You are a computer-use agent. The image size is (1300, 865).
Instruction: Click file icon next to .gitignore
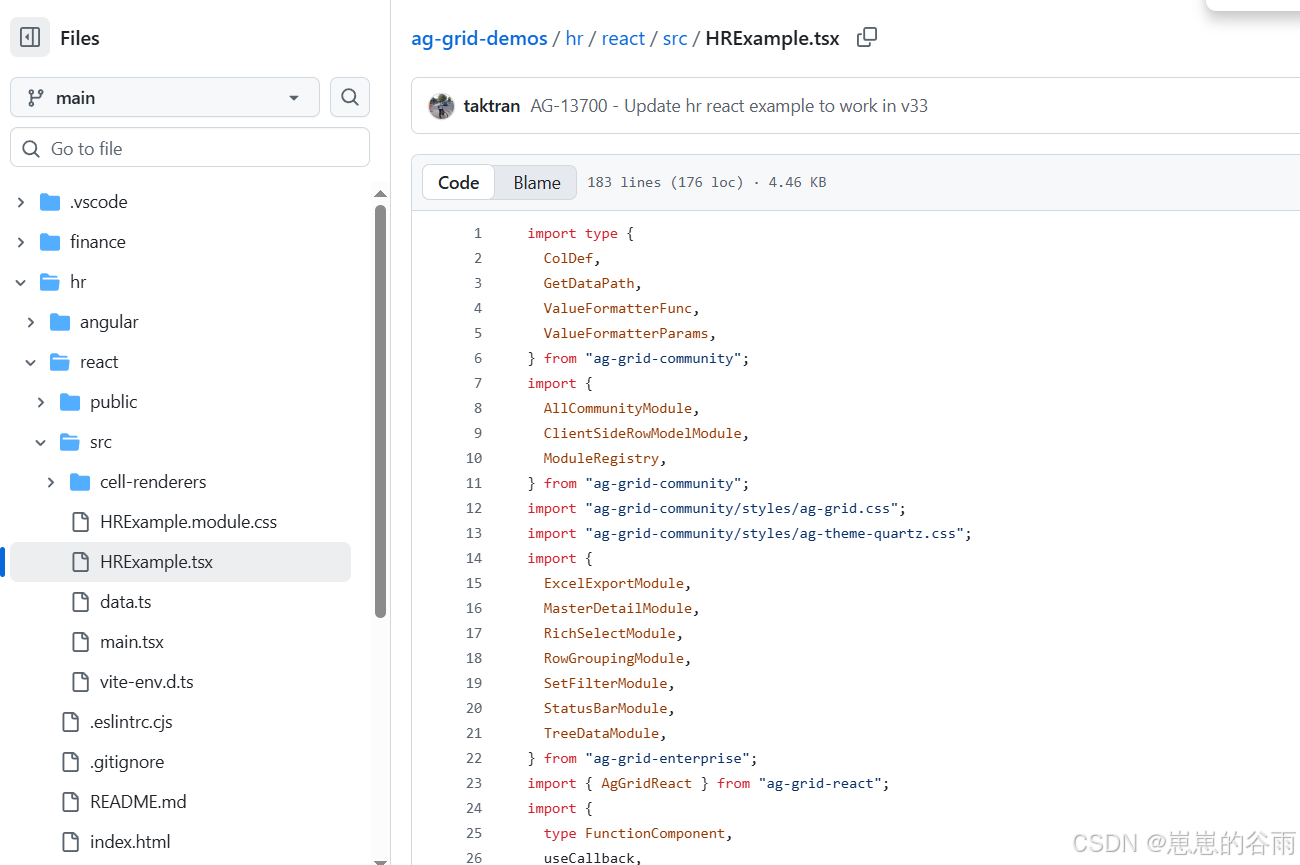(x=71, y=762)
